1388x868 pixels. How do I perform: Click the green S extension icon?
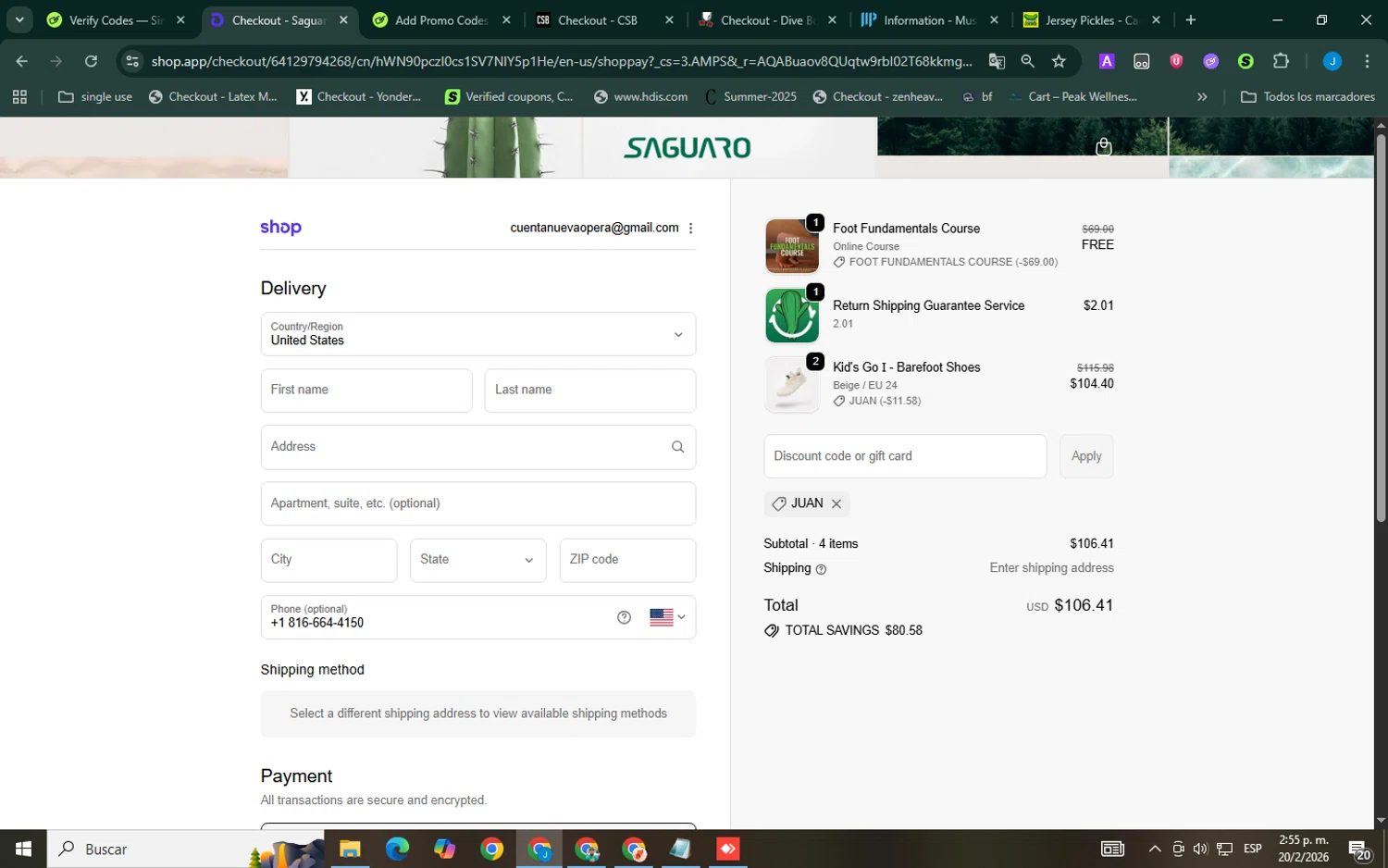[x=1245, y=61]
